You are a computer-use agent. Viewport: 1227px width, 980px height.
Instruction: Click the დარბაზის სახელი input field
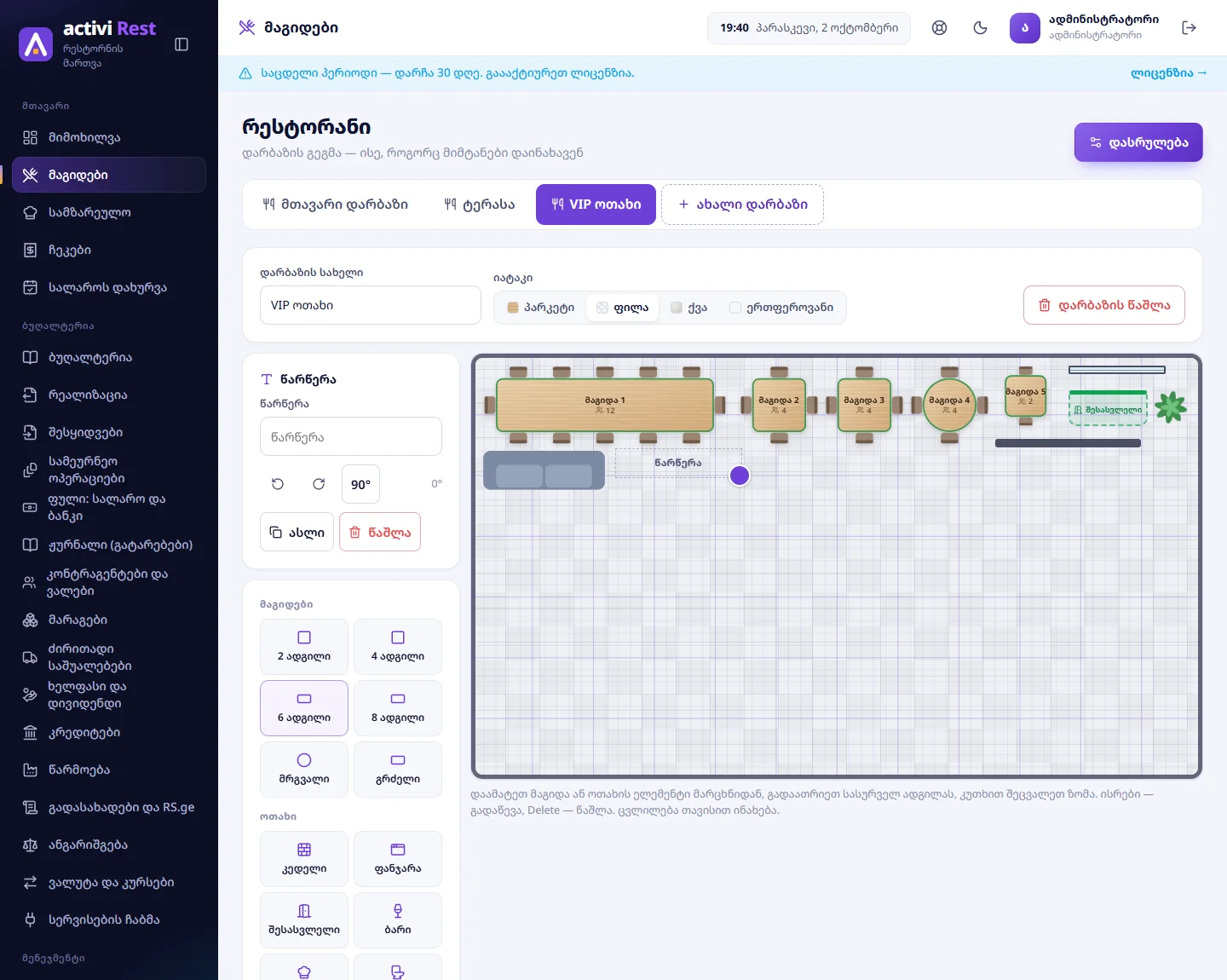[x=371, y=305]
